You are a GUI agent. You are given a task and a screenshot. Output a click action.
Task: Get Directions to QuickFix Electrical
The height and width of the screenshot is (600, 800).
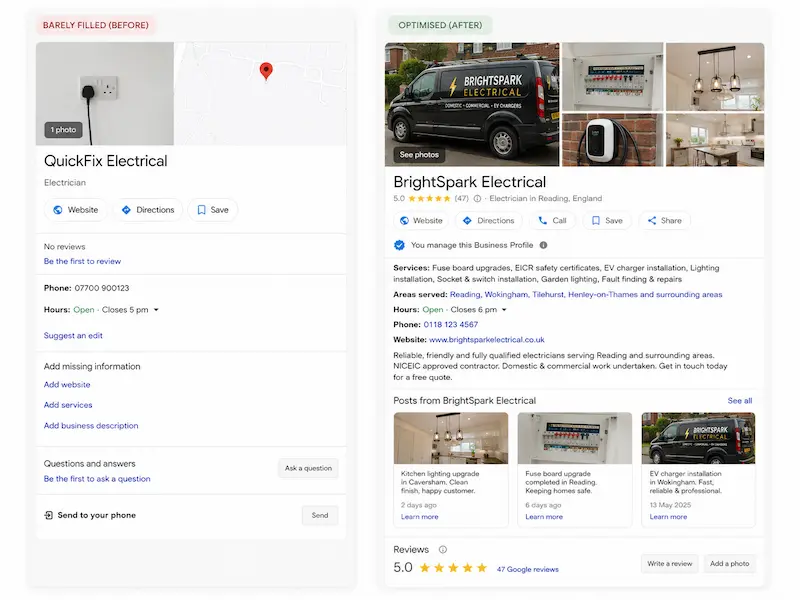pyautogui.click(x=148, y=210)
